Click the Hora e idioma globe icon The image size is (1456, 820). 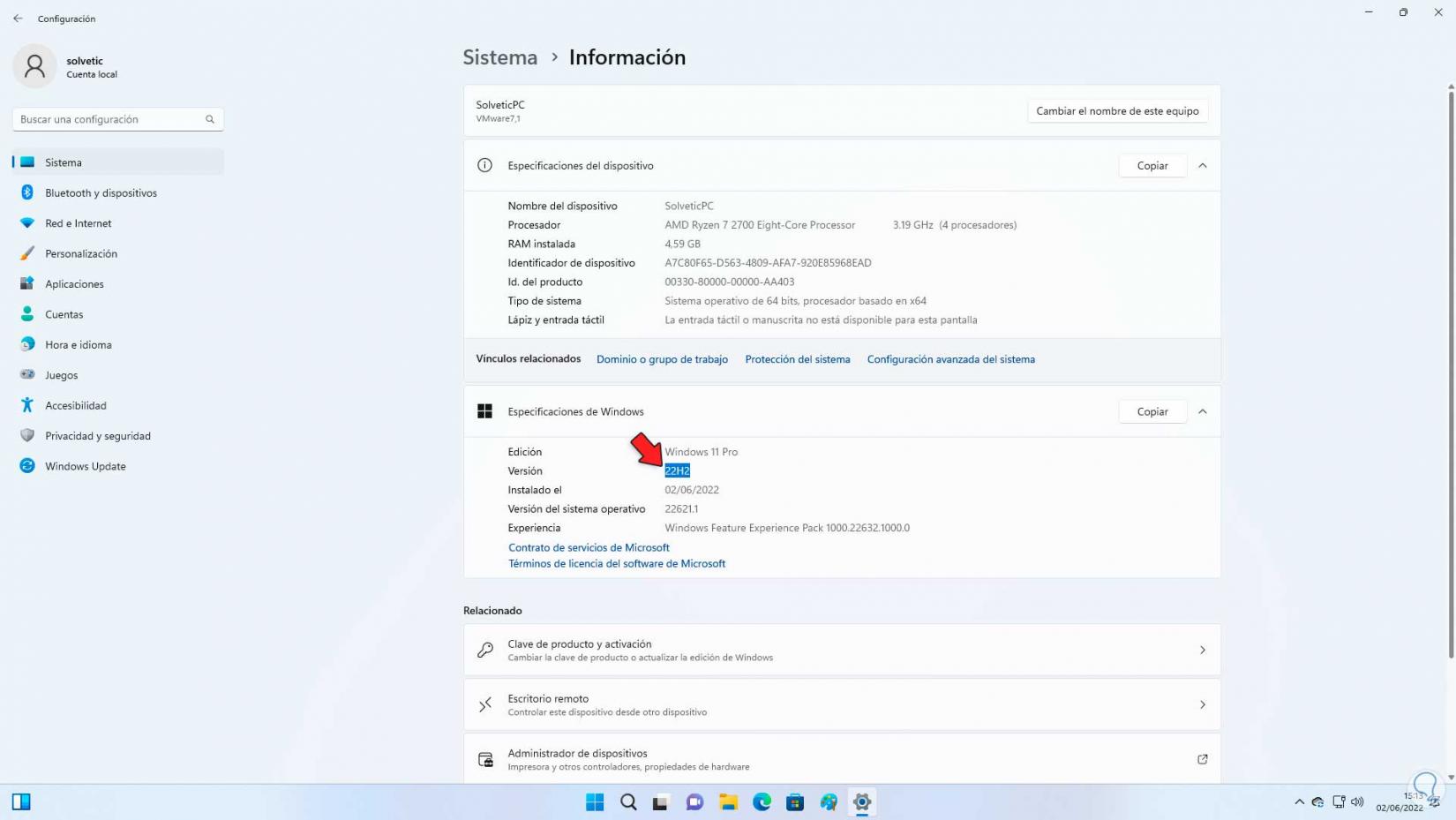point(27,344)
